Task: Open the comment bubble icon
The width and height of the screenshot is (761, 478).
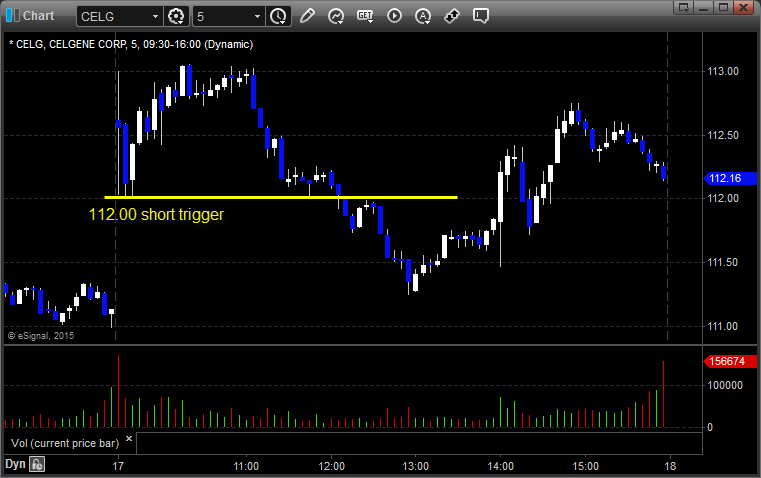Action: click(480, 16)
